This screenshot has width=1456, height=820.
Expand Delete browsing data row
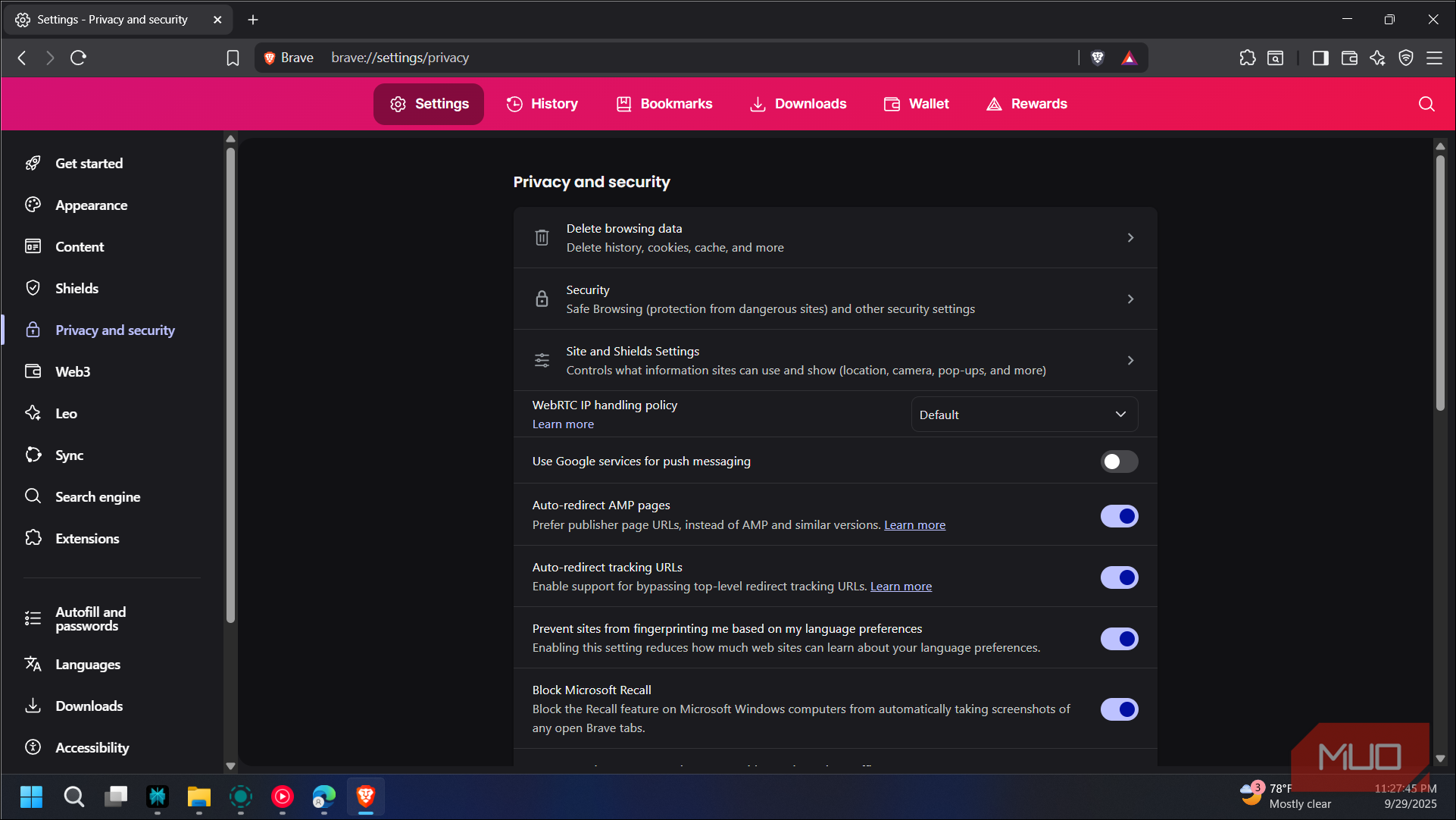(835, 238)
